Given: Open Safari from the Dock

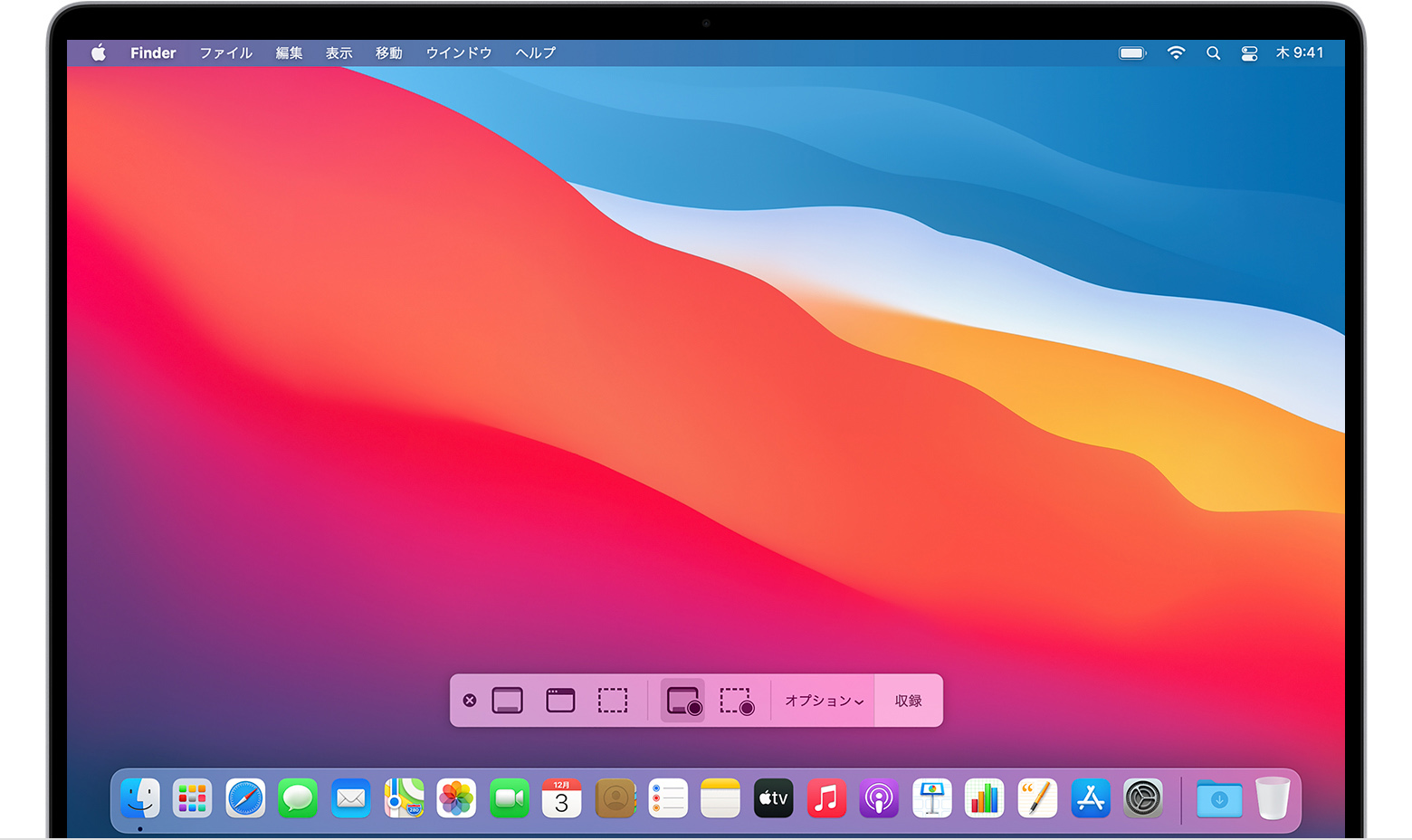Looking at the screenshot, I should [244, 798].
